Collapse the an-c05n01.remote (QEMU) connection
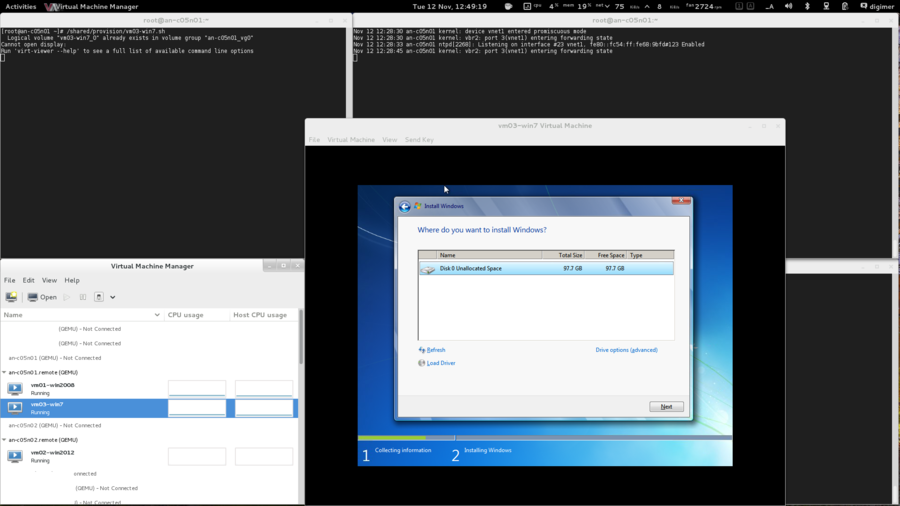Image resolution: width=900 pixels, height=506 pixels. click(x=4, y=372)
